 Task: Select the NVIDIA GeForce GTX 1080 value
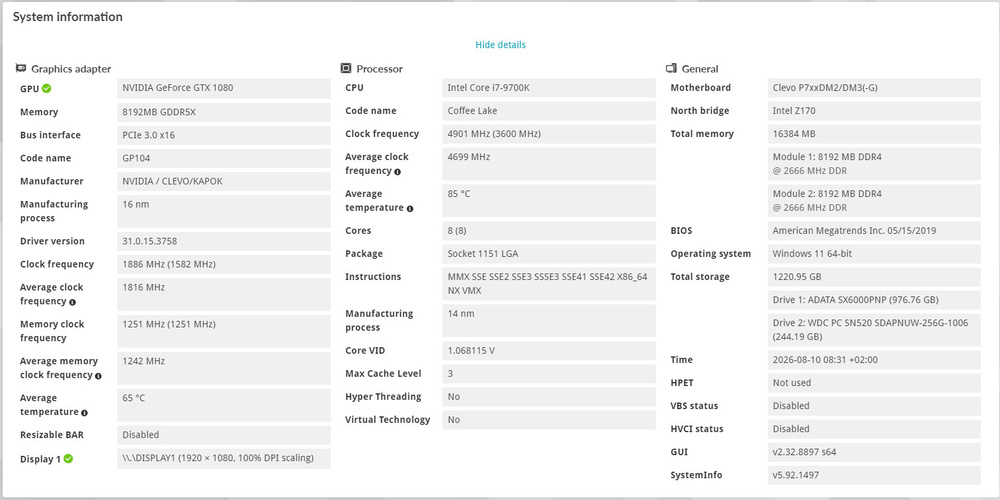(x=224, y=88)
